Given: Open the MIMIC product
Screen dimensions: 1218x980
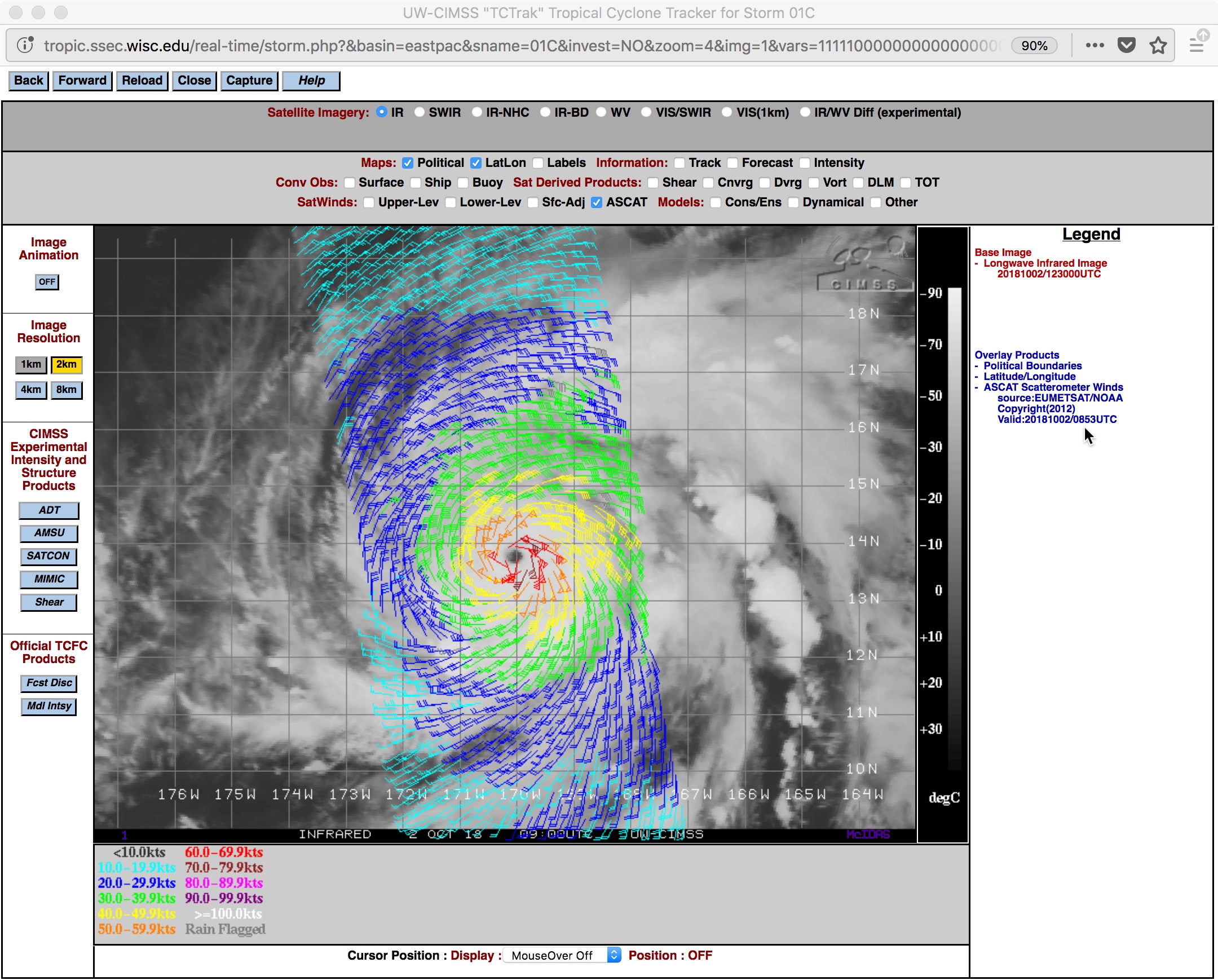Looking at the screenshot, I should [49, 580].
